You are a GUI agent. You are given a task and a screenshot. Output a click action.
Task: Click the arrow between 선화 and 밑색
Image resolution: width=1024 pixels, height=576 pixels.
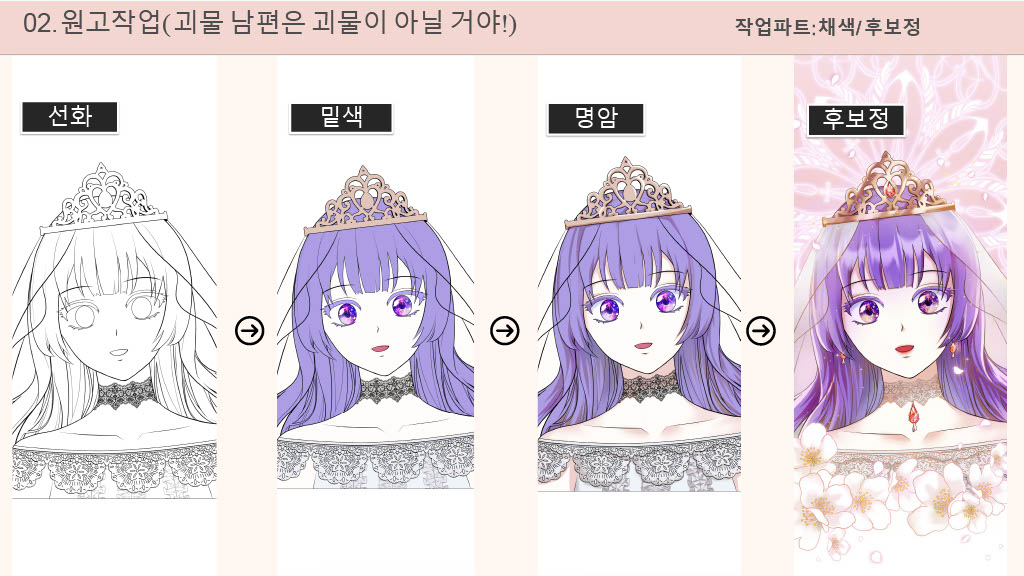click(249, 330)
